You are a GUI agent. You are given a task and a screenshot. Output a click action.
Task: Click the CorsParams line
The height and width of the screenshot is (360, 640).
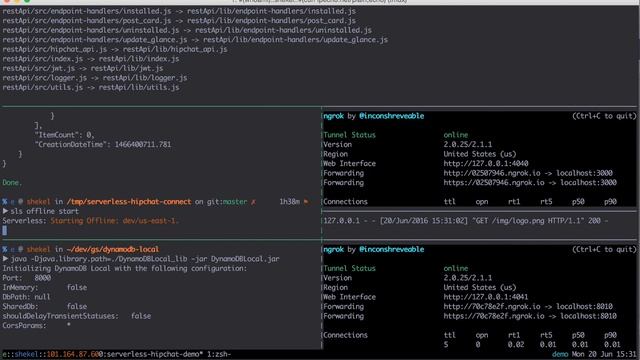[x=36, y=326]
